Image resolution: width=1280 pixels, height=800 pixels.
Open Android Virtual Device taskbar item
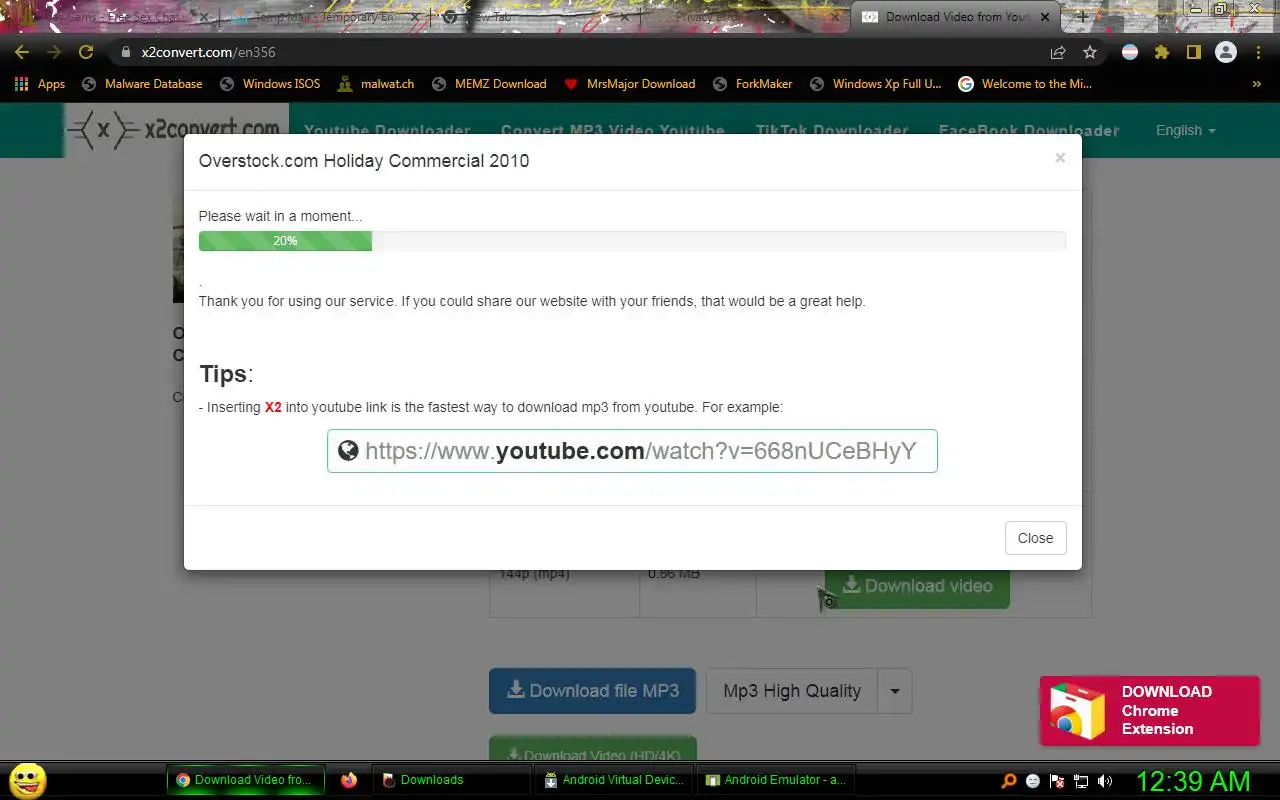(613, 780)
